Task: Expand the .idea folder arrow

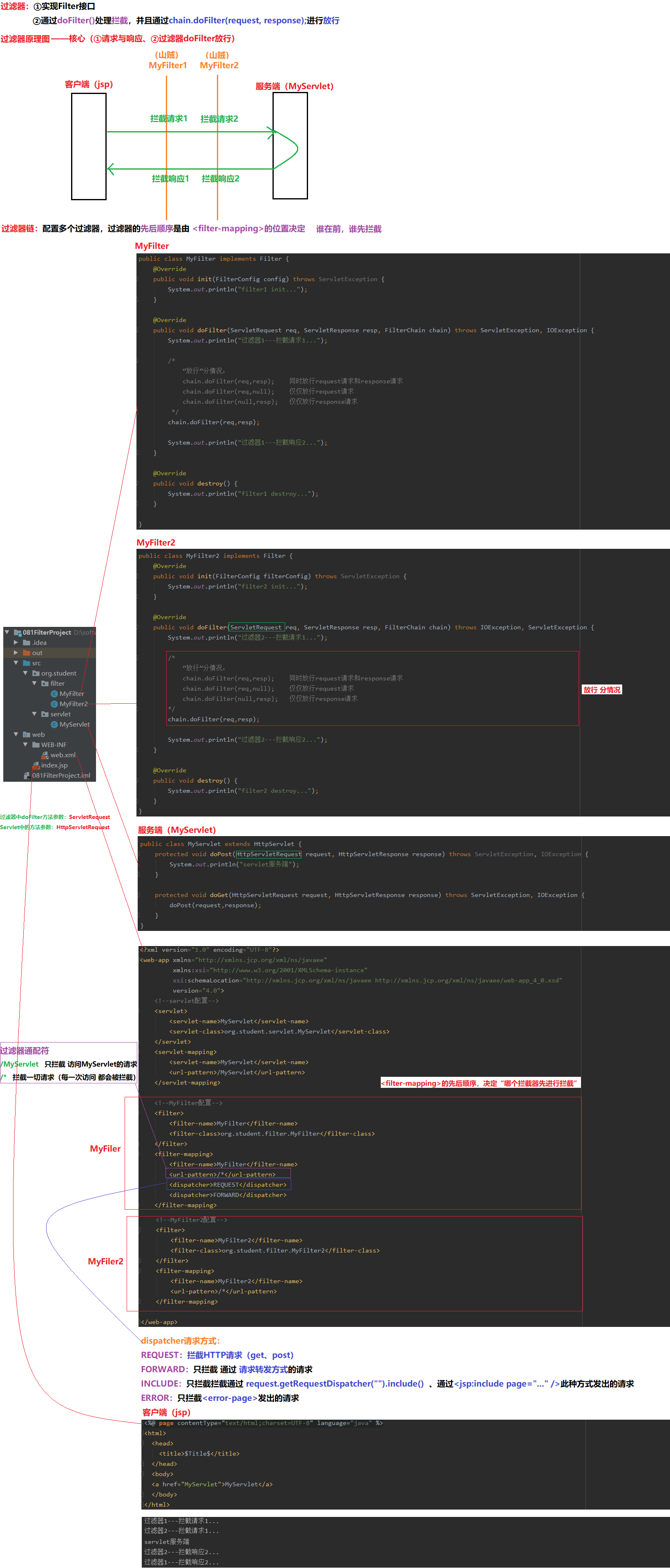Action: coord(16,643)
